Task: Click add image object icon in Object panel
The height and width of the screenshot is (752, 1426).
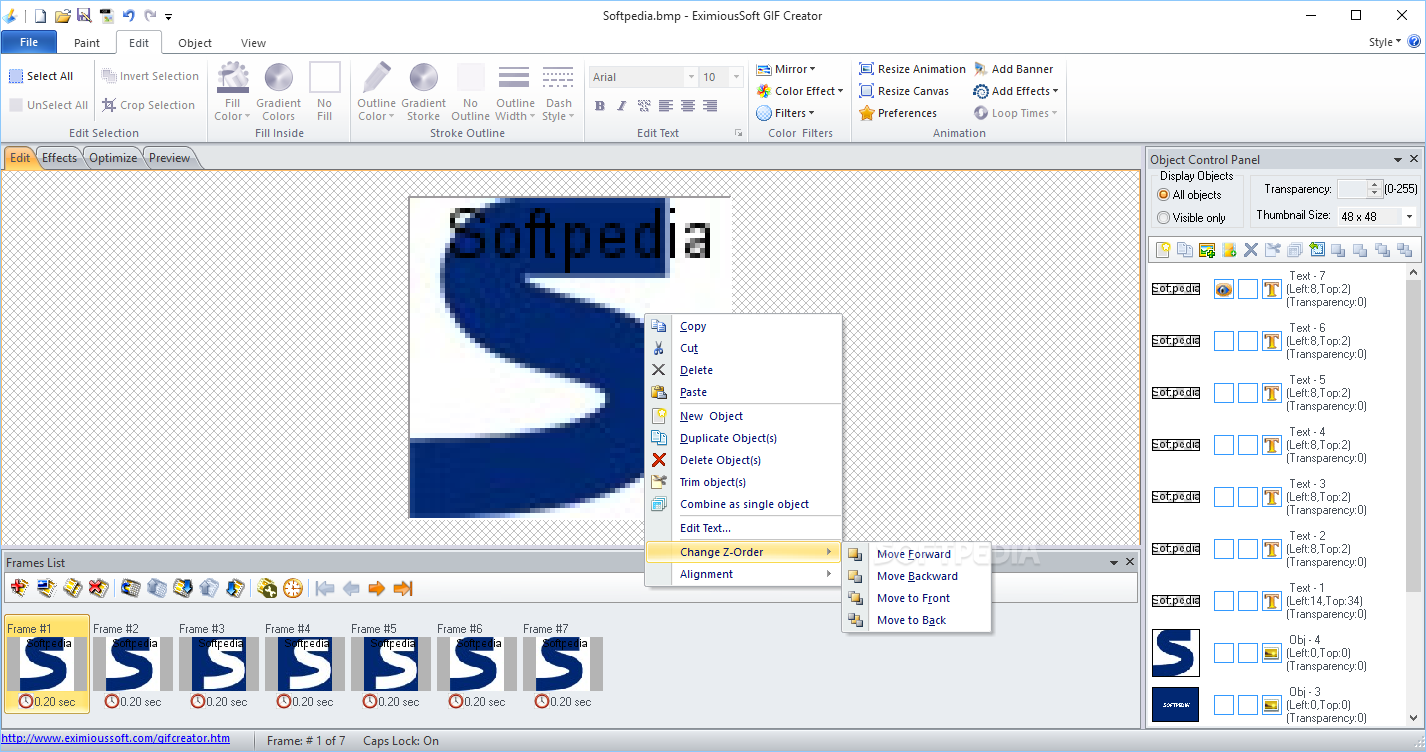Action: click(1207, 250)
